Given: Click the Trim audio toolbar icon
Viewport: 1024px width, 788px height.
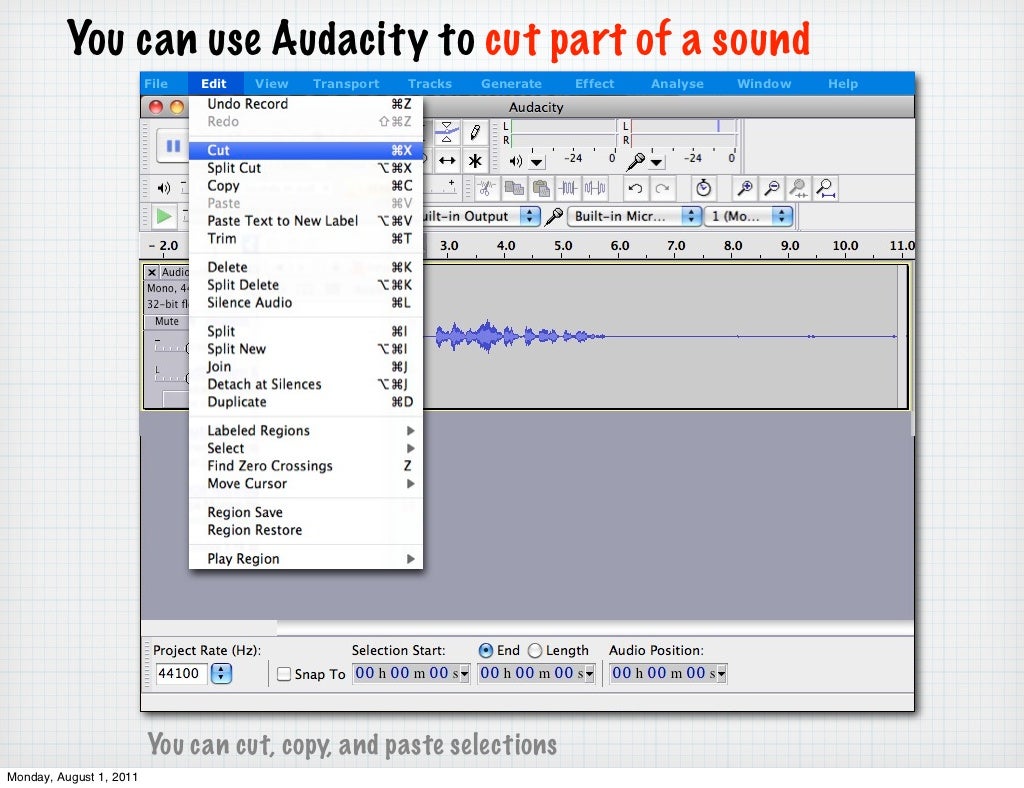Looking at the screenshot, I should click(x=568, y=189).
